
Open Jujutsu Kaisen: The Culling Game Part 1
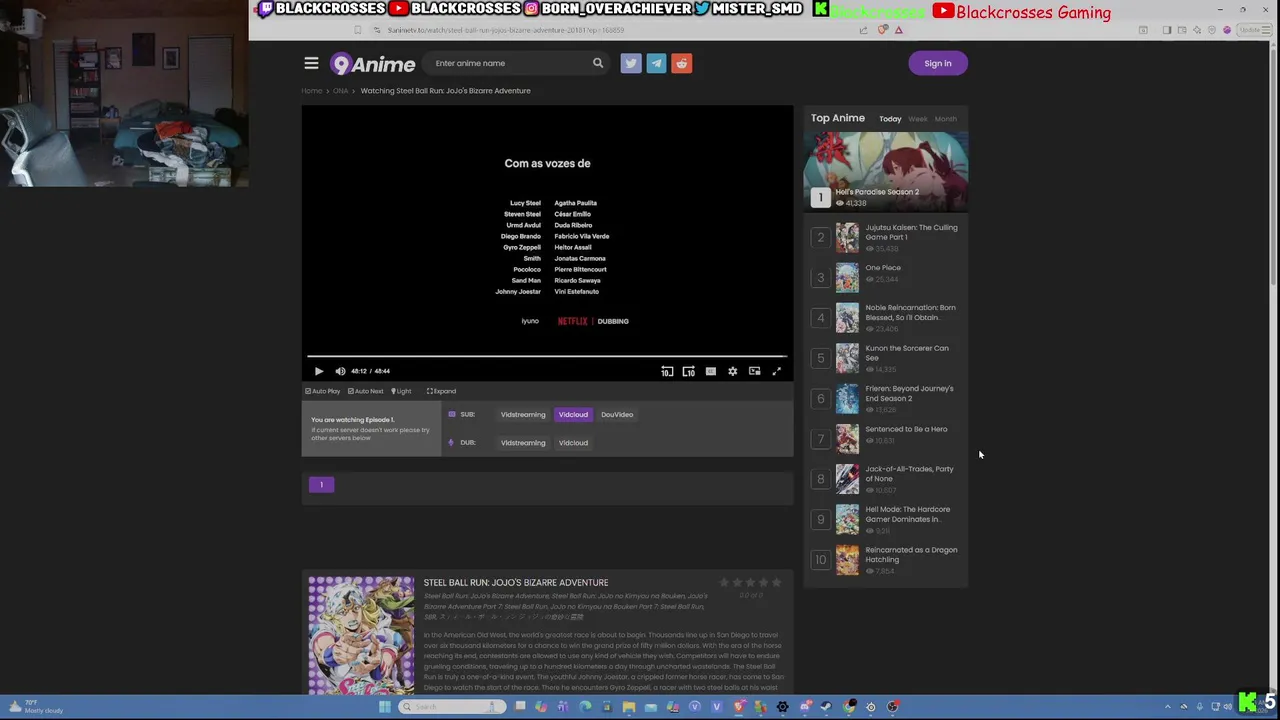(x=911, y=232)
